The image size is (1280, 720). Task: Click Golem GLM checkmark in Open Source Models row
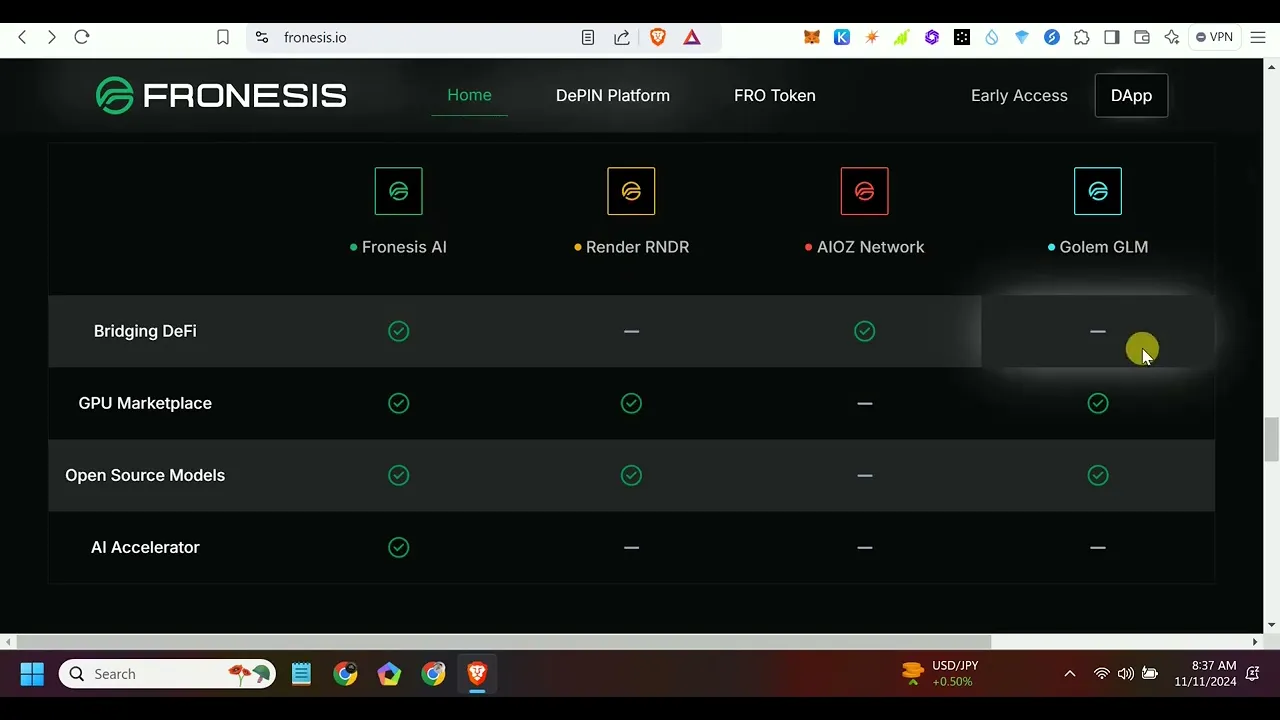[x=1098, y=475]
